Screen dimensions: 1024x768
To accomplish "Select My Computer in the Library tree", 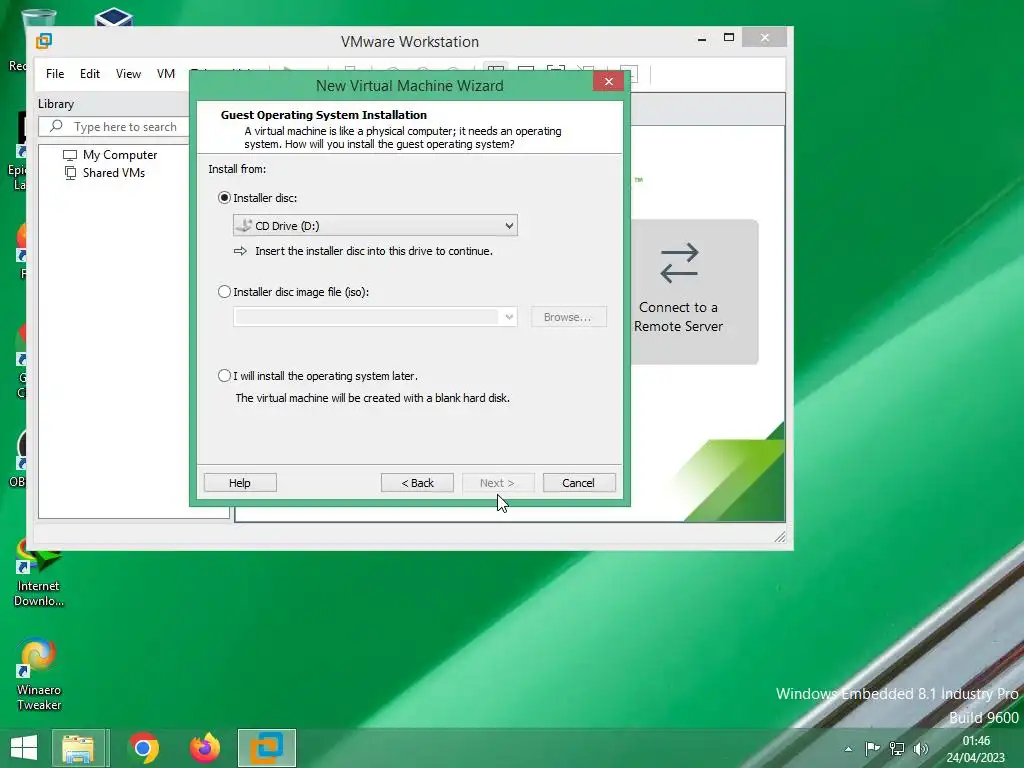I will [x=110, y=155].
